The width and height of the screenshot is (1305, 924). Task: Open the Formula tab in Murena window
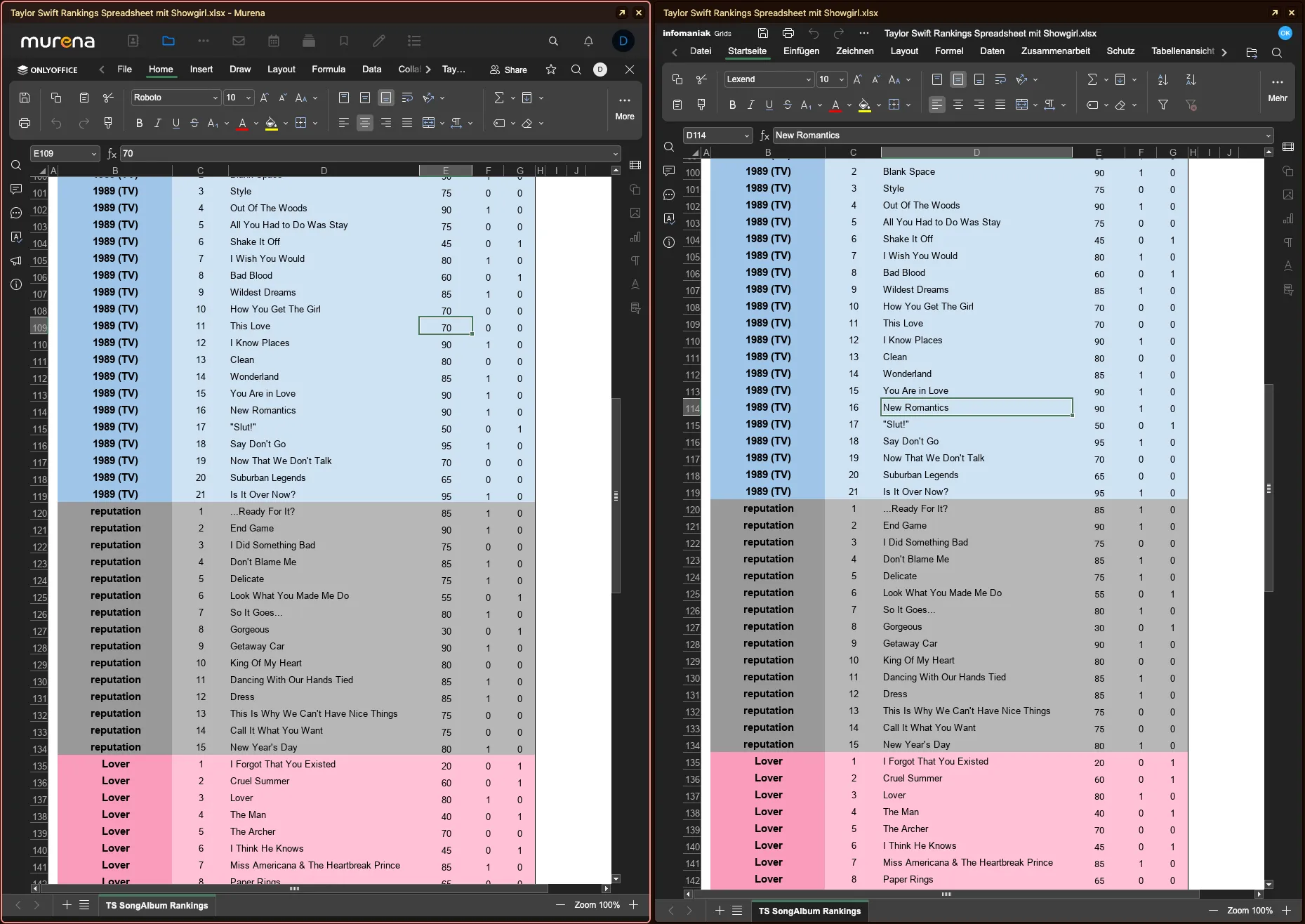coord(328,70)
